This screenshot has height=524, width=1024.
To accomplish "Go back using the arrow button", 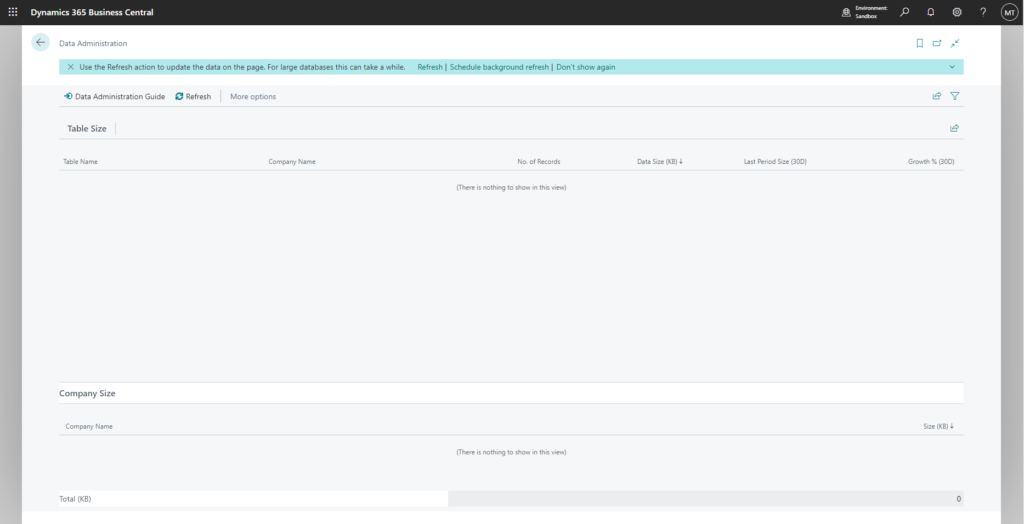I will [x=40, y=42].
